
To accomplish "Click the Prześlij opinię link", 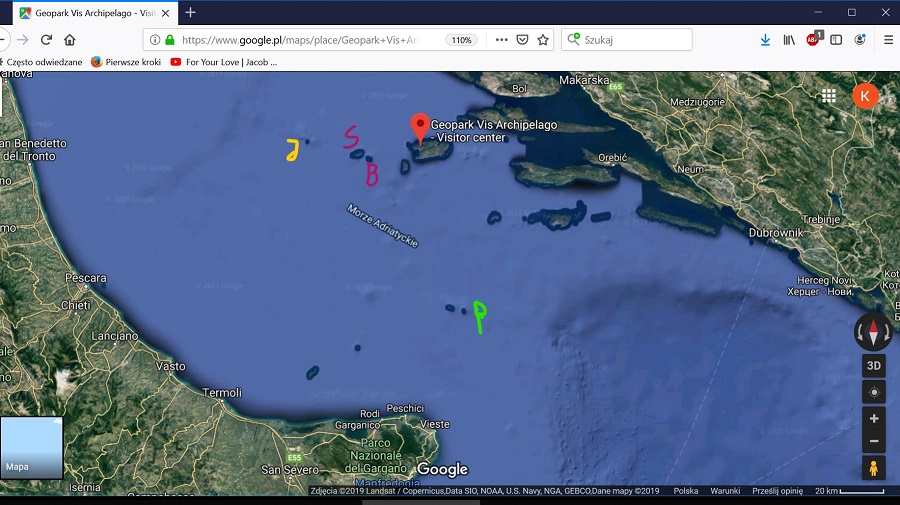I will (x=778, y=491).
